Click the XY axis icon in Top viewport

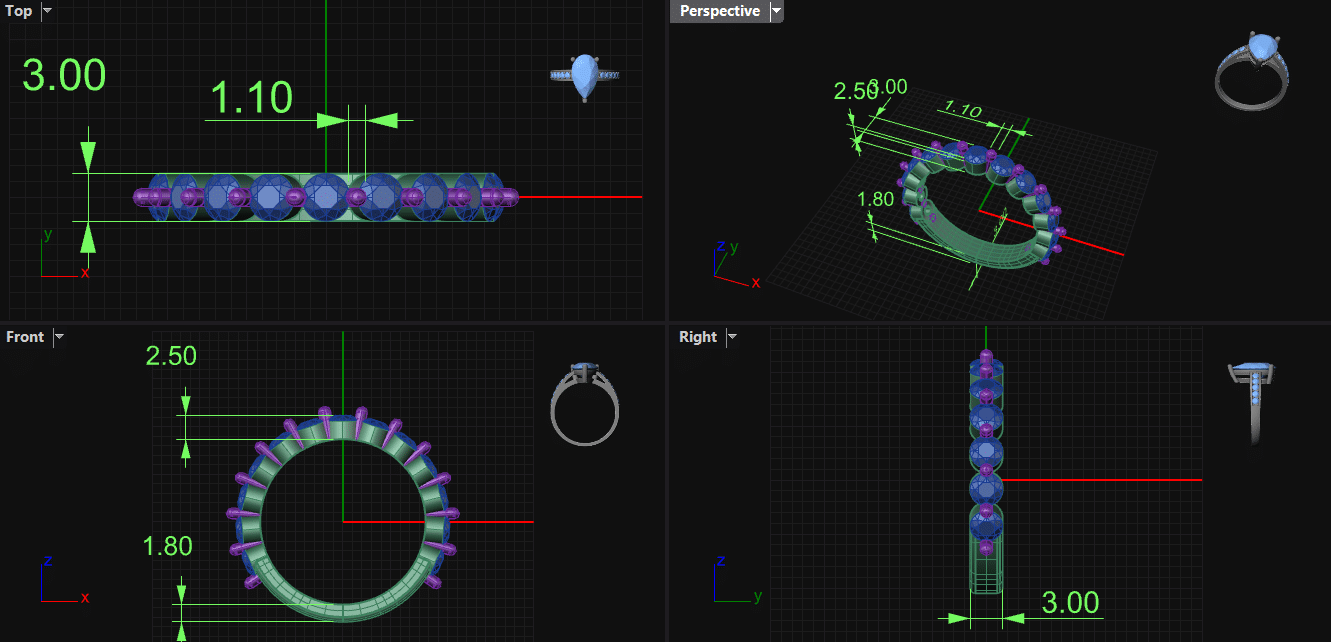(60, 256)
